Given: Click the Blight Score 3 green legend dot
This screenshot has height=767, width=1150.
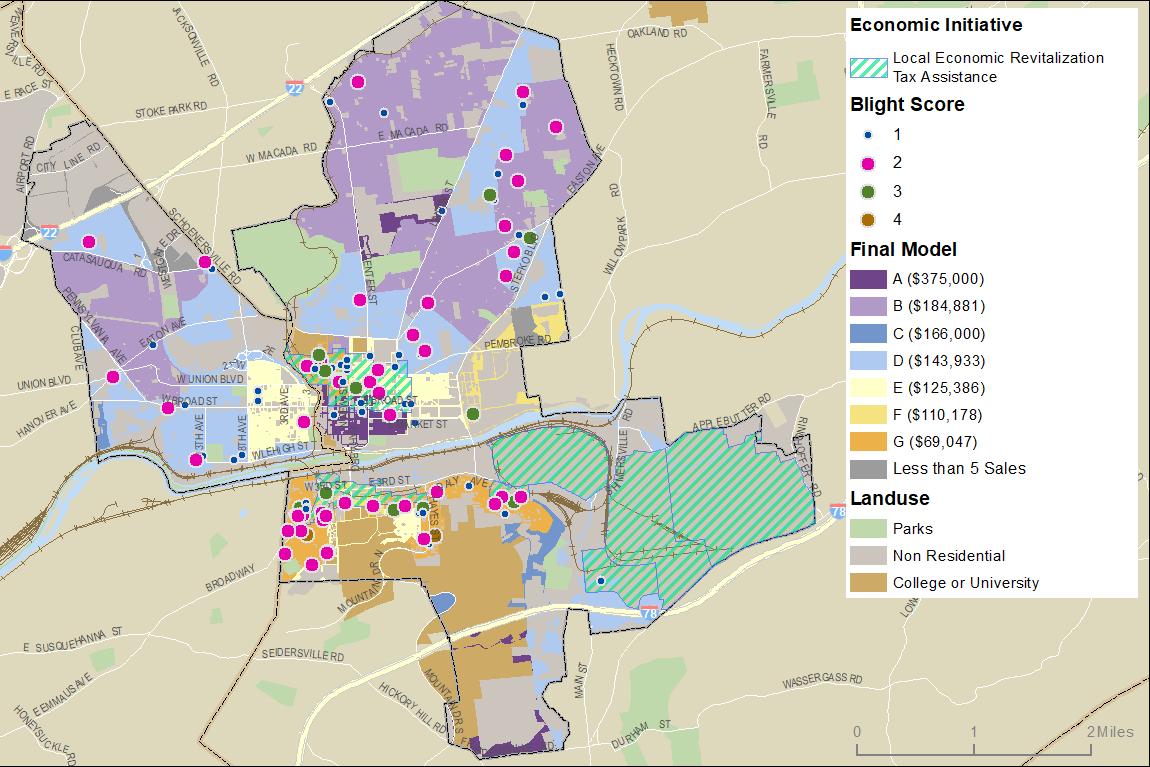Looking at the screenshot, I should pyautogui.click(x=868, y=191).
